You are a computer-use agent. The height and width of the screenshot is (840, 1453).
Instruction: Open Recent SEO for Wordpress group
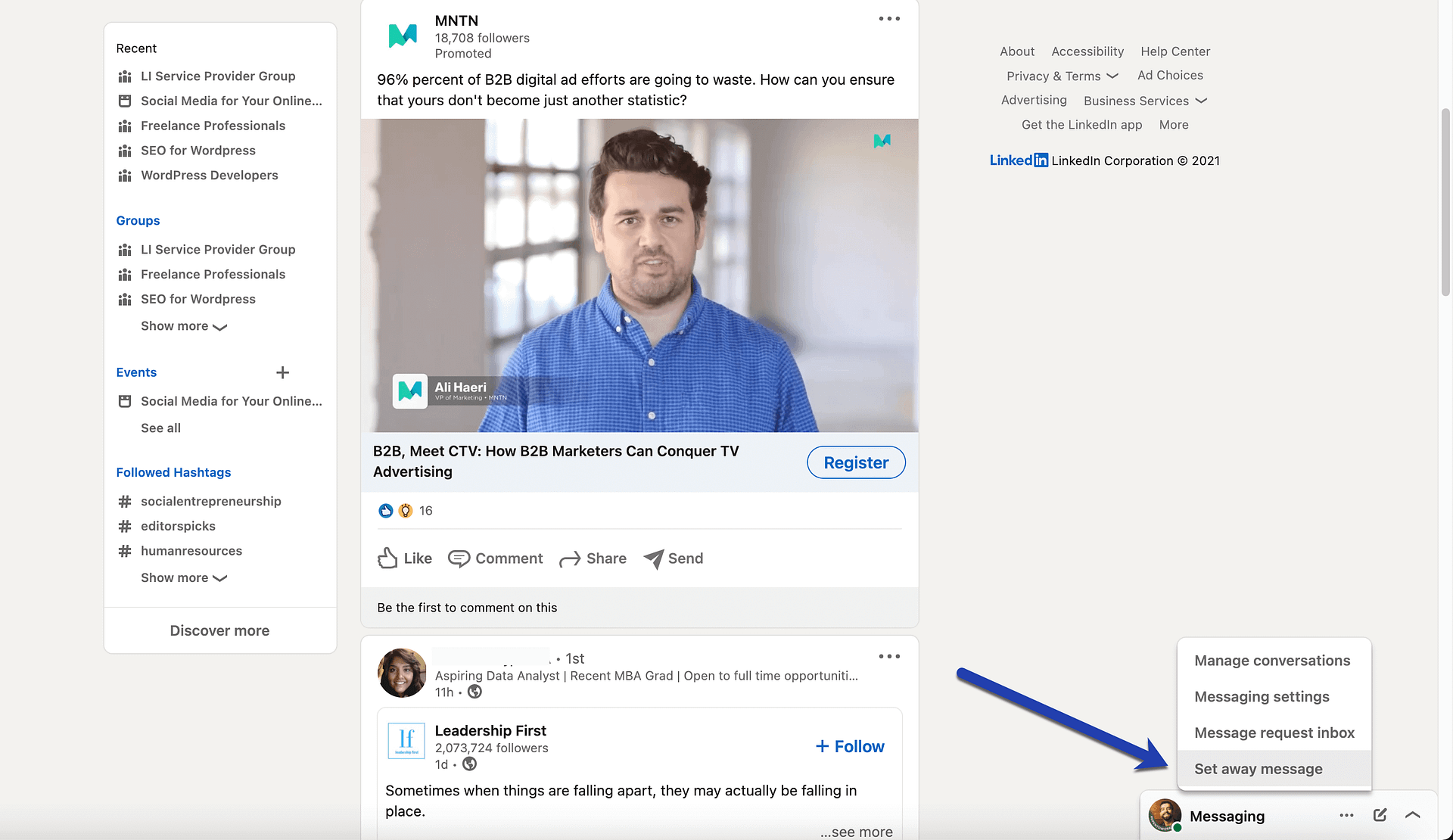click(x=198, y=151)
